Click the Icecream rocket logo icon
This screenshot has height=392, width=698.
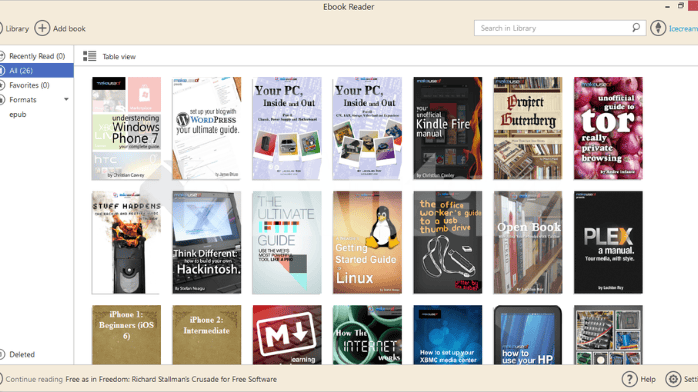(x=658, y=28)
